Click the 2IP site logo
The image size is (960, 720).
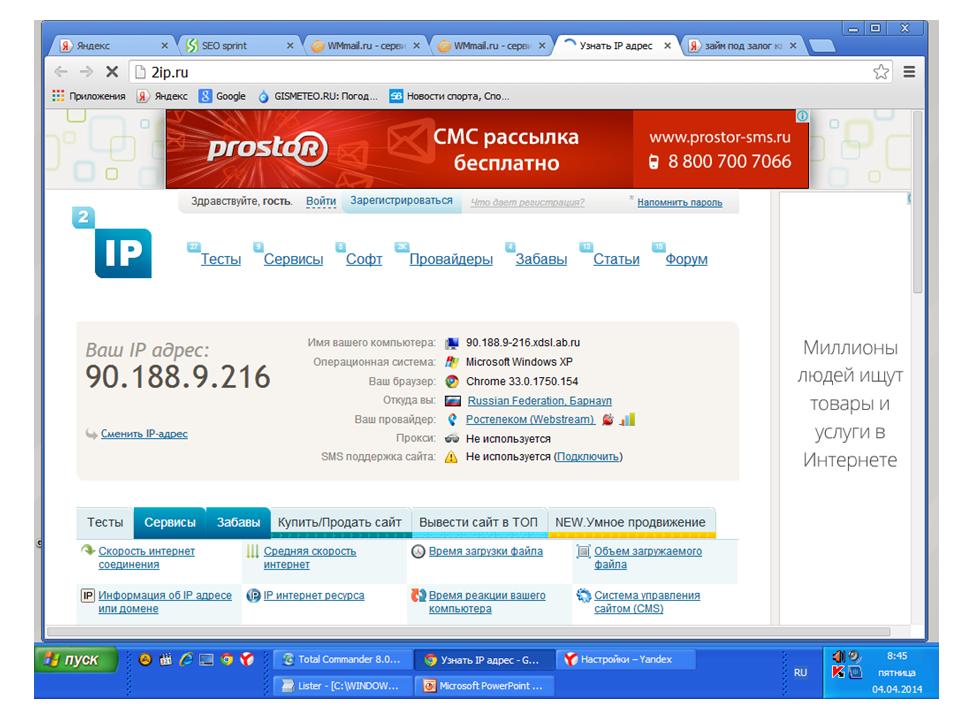tap(113, 242)
